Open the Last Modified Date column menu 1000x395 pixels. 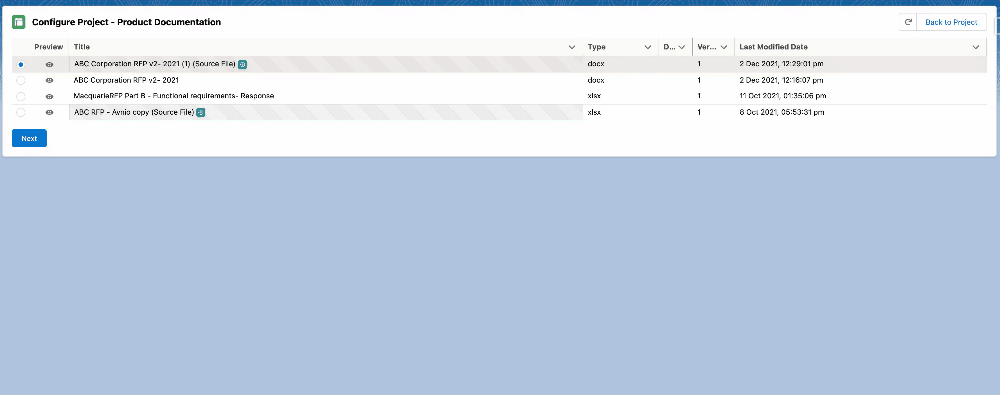pyautogui.click(x=976, y=47)
